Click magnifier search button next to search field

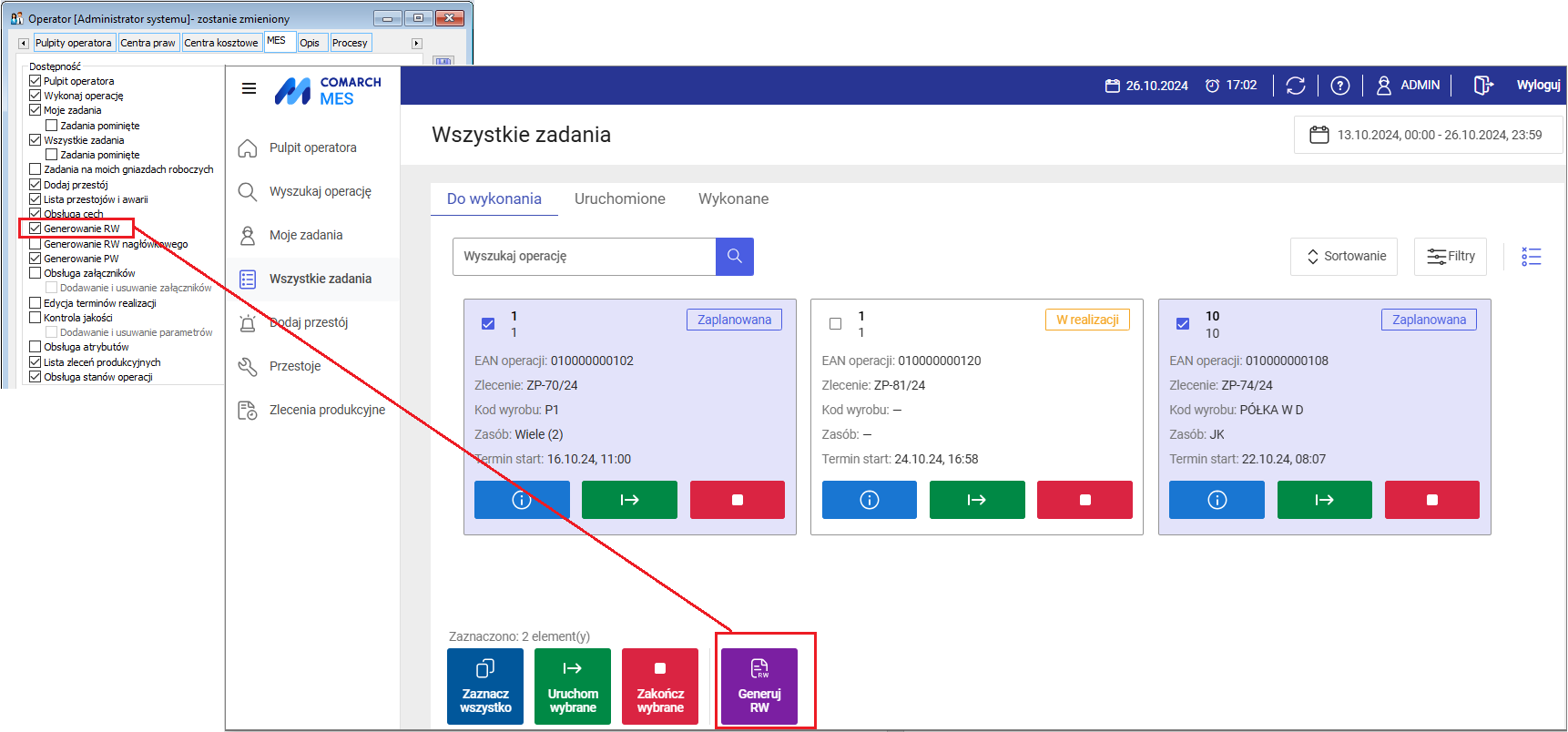(735, 257)
